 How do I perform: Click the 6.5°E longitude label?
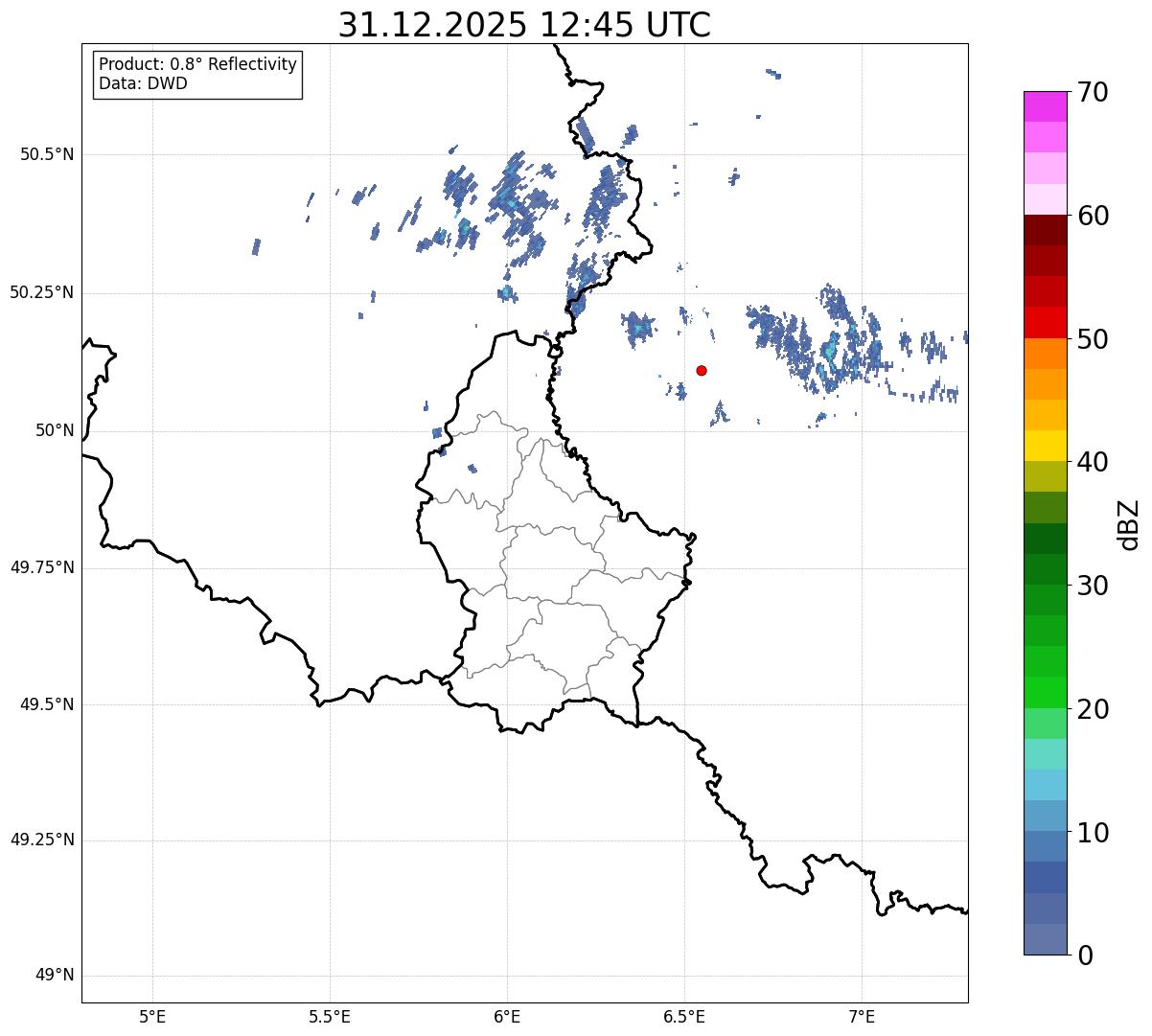684,1017
